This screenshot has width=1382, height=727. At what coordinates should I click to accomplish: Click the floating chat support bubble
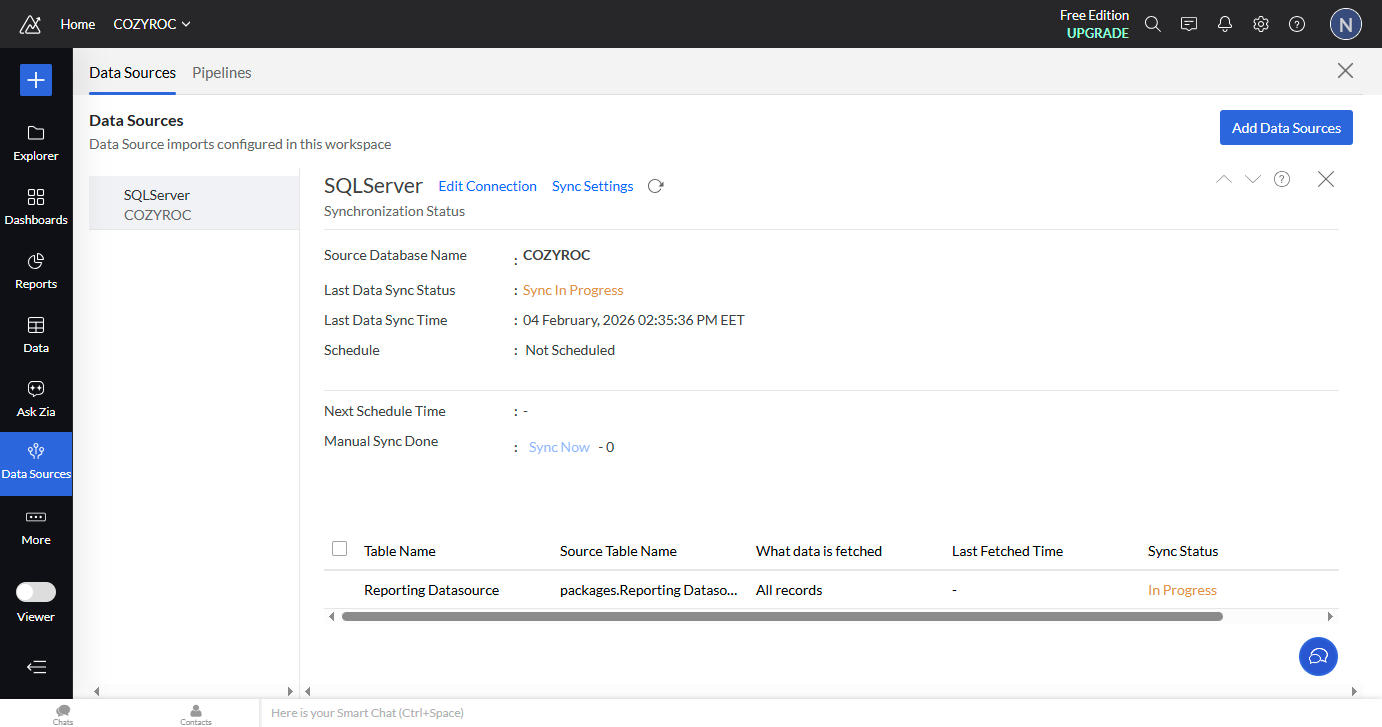tap(1317, 656)
